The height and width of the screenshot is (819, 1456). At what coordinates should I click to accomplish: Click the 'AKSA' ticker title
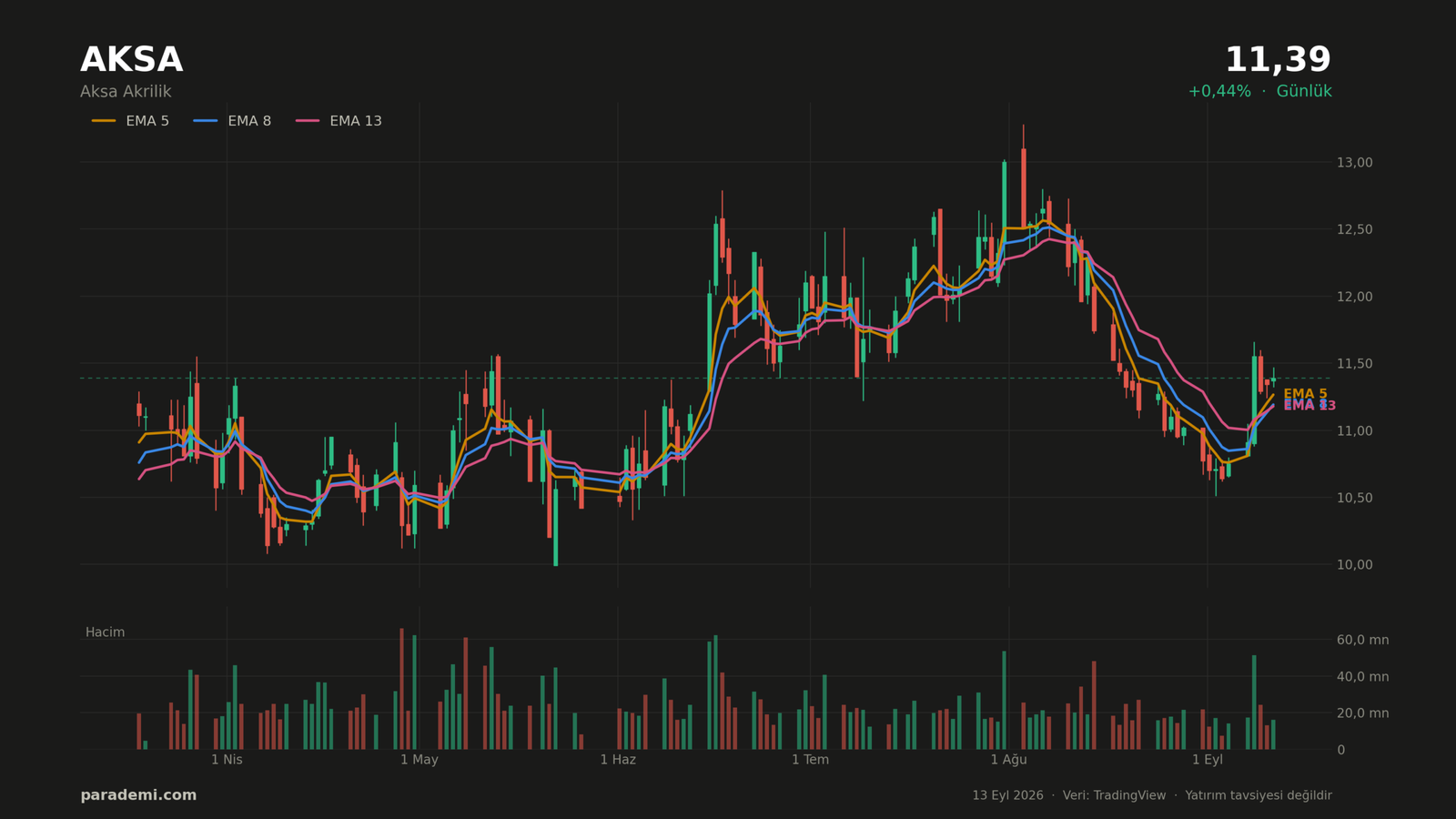point(131,60)
